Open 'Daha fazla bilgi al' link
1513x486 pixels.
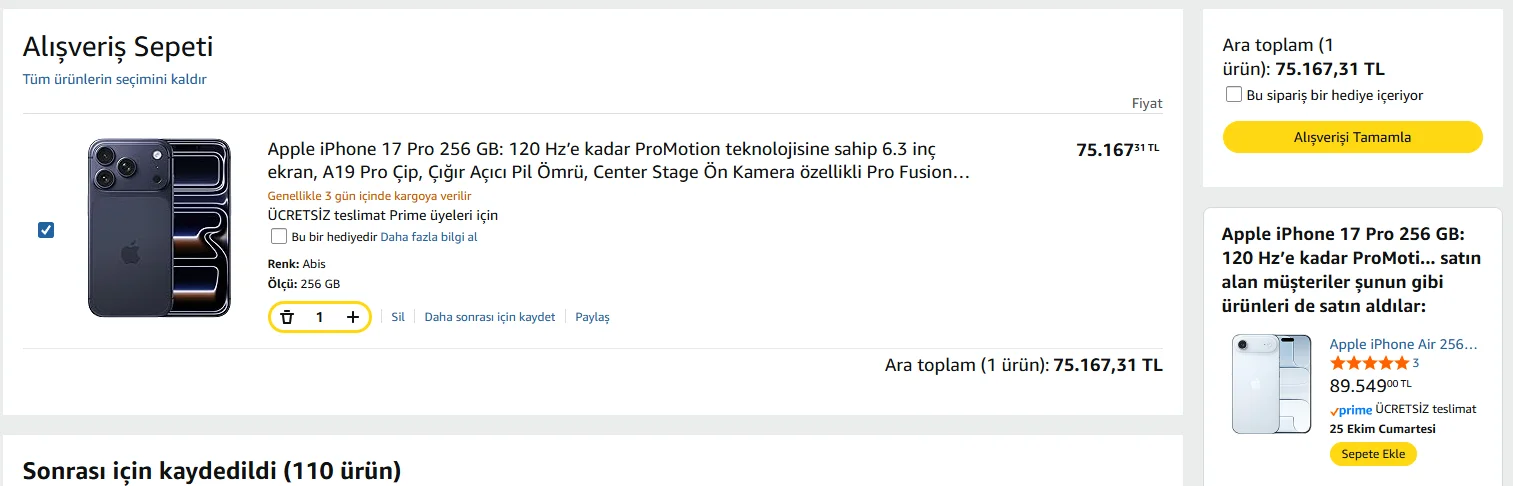click(429, 237)
